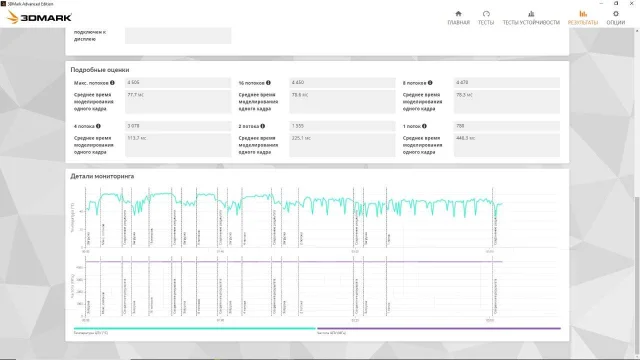Show info for Макс. потоков

click(112, 83)
